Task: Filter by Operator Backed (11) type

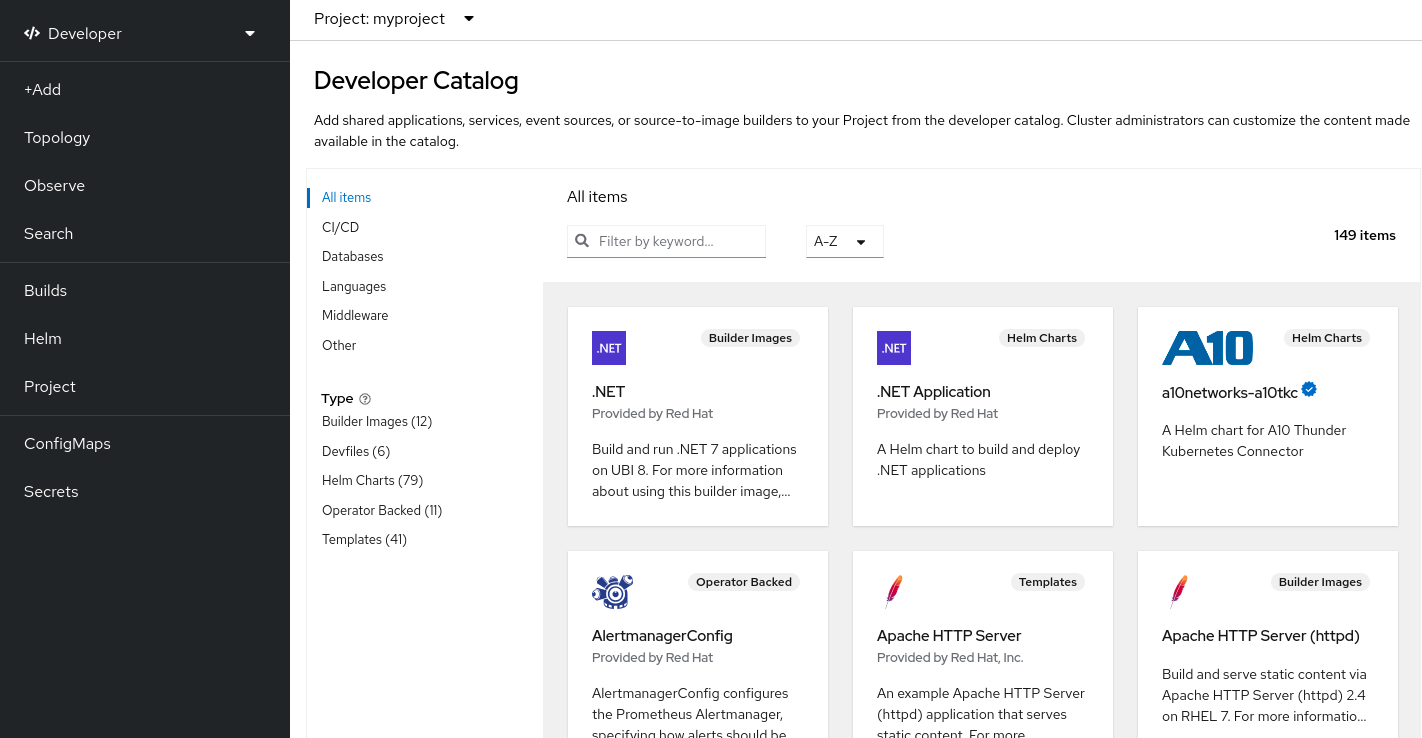Action: click(x=381, y=510)
